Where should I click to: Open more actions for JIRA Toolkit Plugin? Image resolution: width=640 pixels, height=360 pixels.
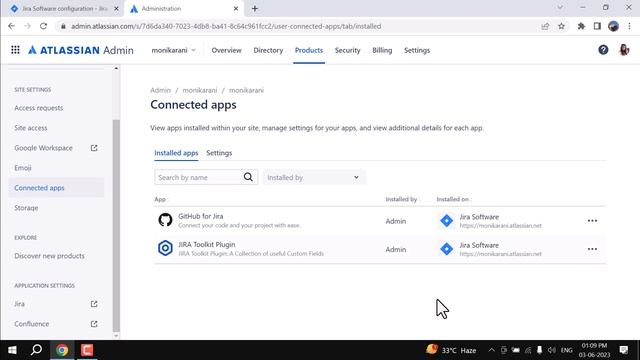(592, 249)
